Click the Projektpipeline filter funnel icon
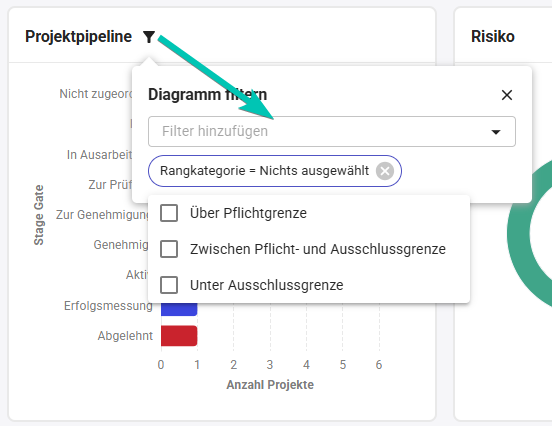Viewport: 552px width, 426px height. pyautogui.click(x=149, y=37)
